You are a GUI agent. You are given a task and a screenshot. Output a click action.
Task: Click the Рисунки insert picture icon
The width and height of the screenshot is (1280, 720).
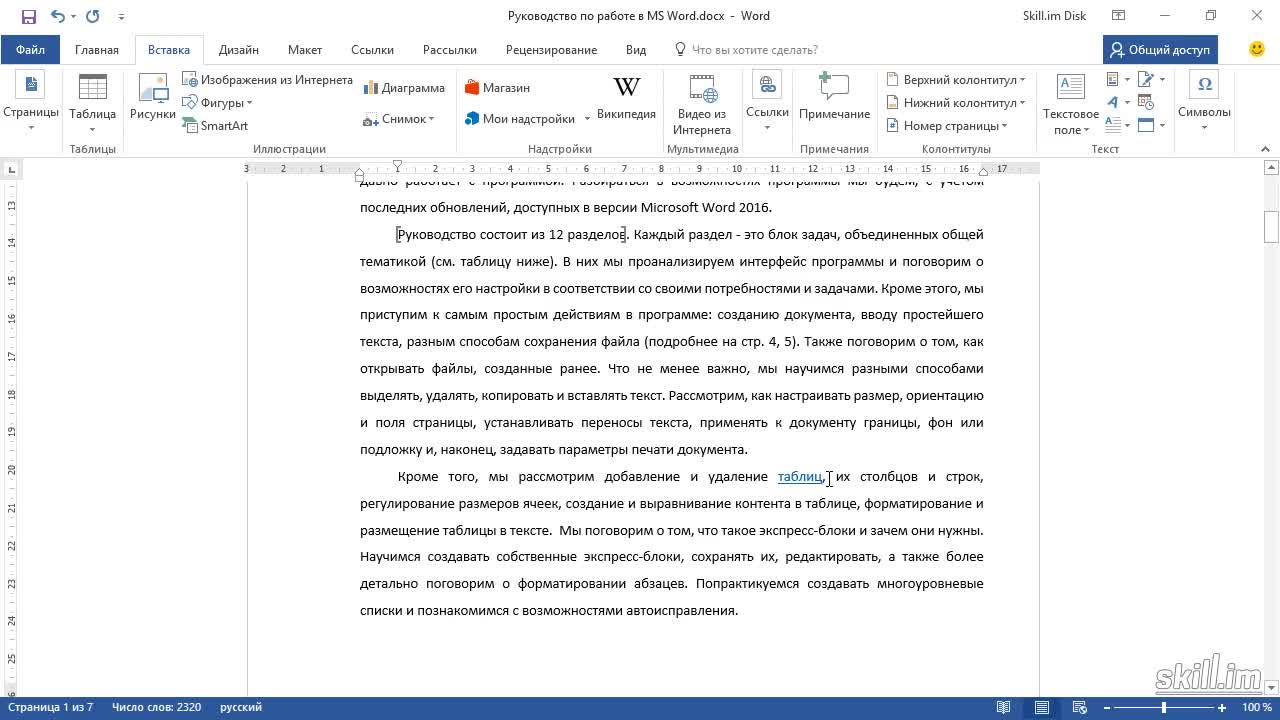pyautogui.click(x=153, y=97)
